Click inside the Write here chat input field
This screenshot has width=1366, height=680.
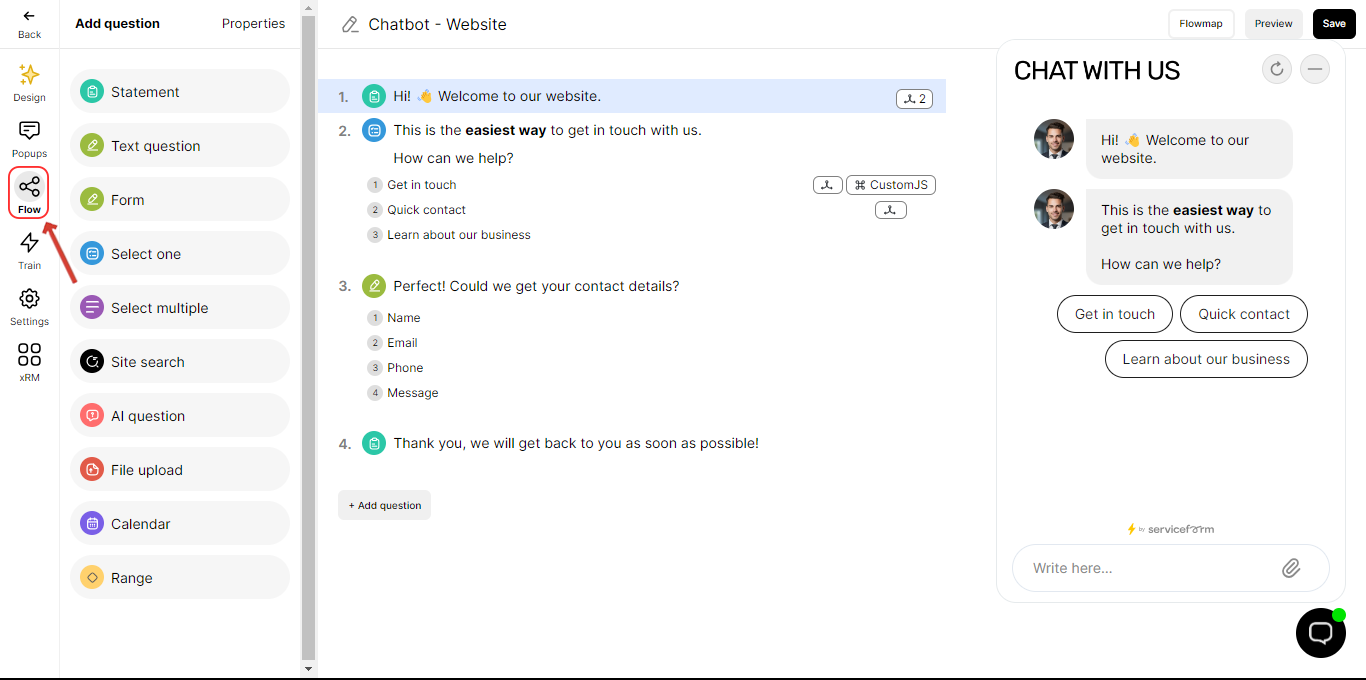(x=1140, y=567)
